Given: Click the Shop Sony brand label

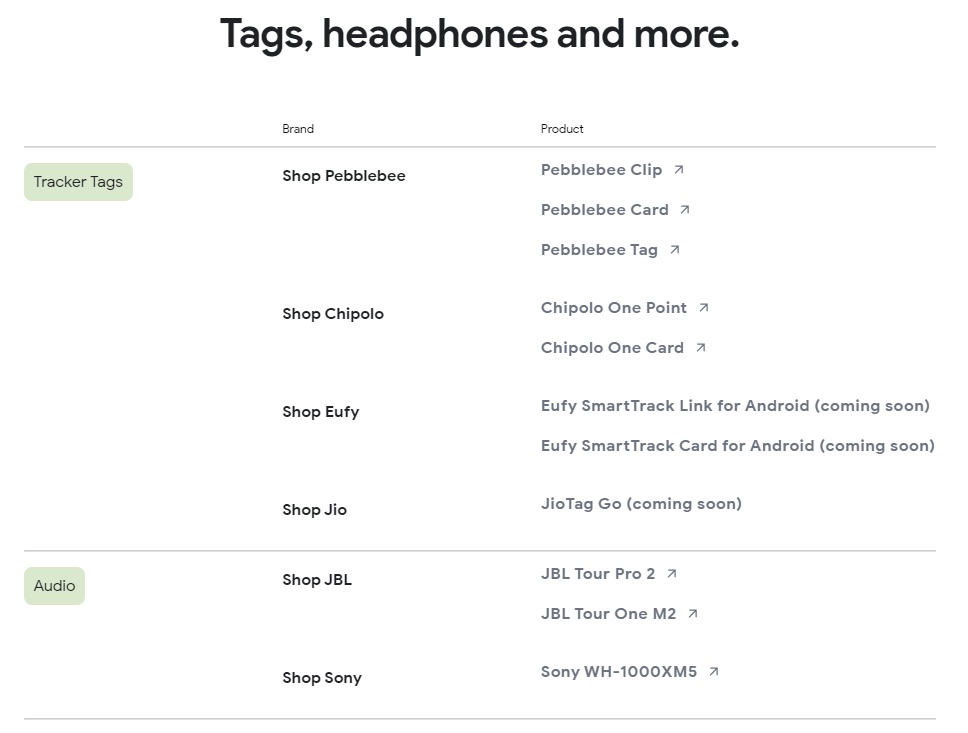Looking at the screenshot, I should pyautogui.click(x=321, y=678).
